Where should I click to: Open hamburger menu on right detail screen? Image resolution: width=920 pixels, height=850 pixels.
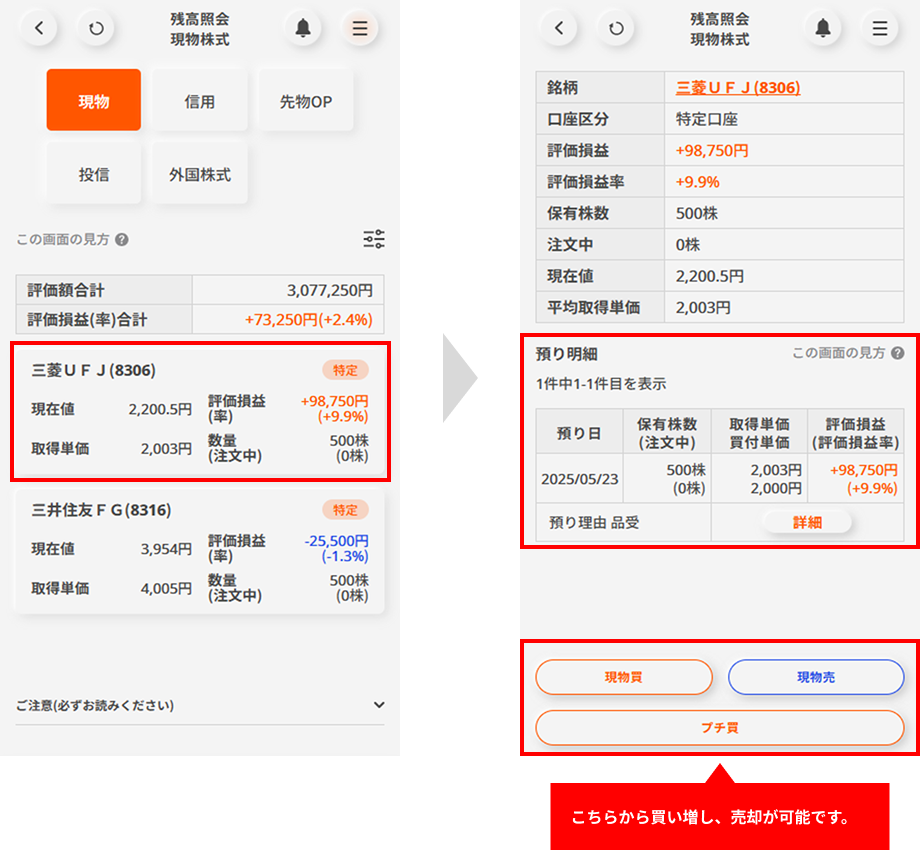880,28
